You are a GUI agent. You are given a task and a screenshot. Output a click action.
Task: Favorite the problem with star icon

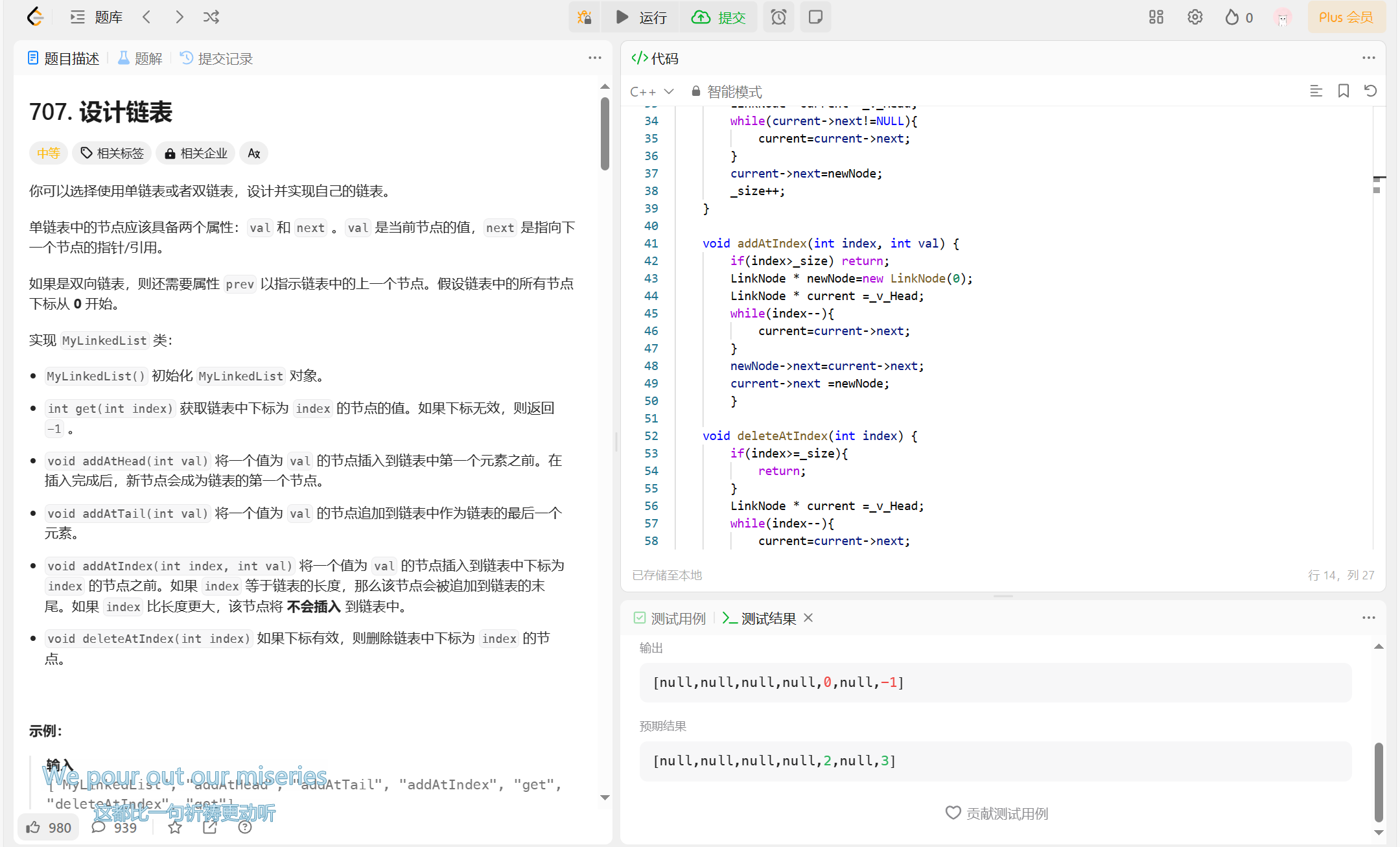pyautogui.click(x=175, y=827)
